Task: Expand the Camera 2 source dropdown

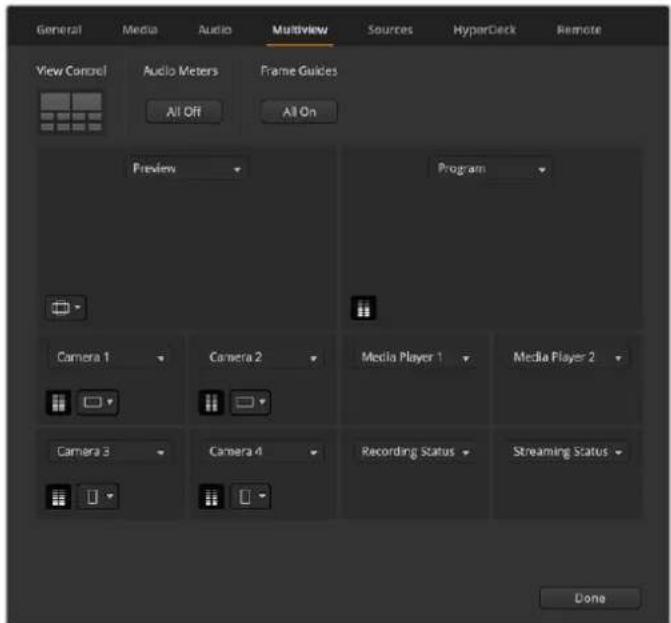Action: tap(263, 357)
